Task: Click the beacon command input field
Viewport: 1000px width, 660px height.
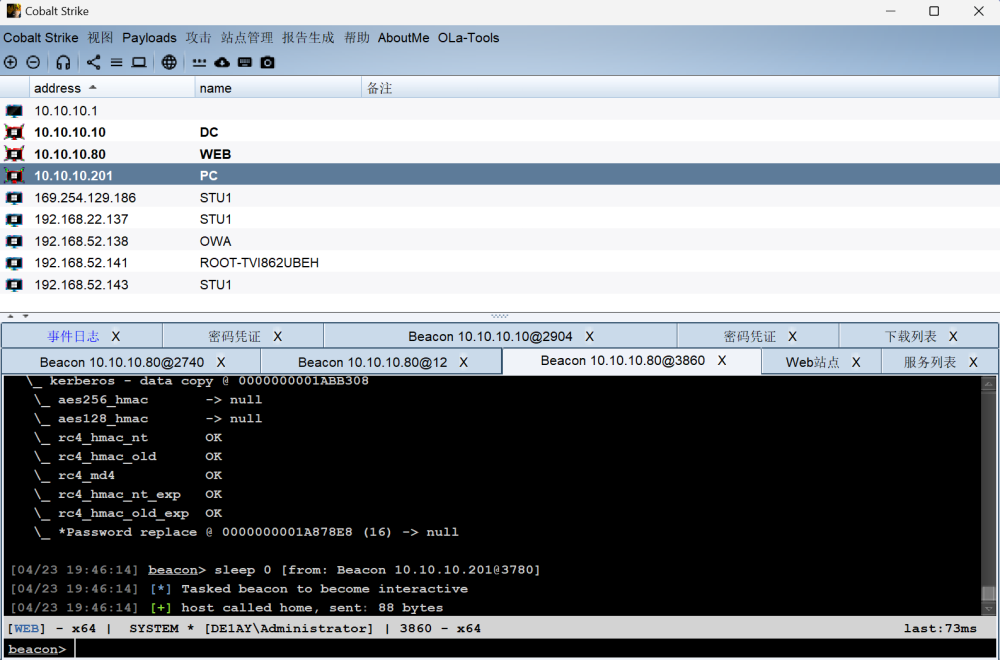Action: (x=530, y=649)
